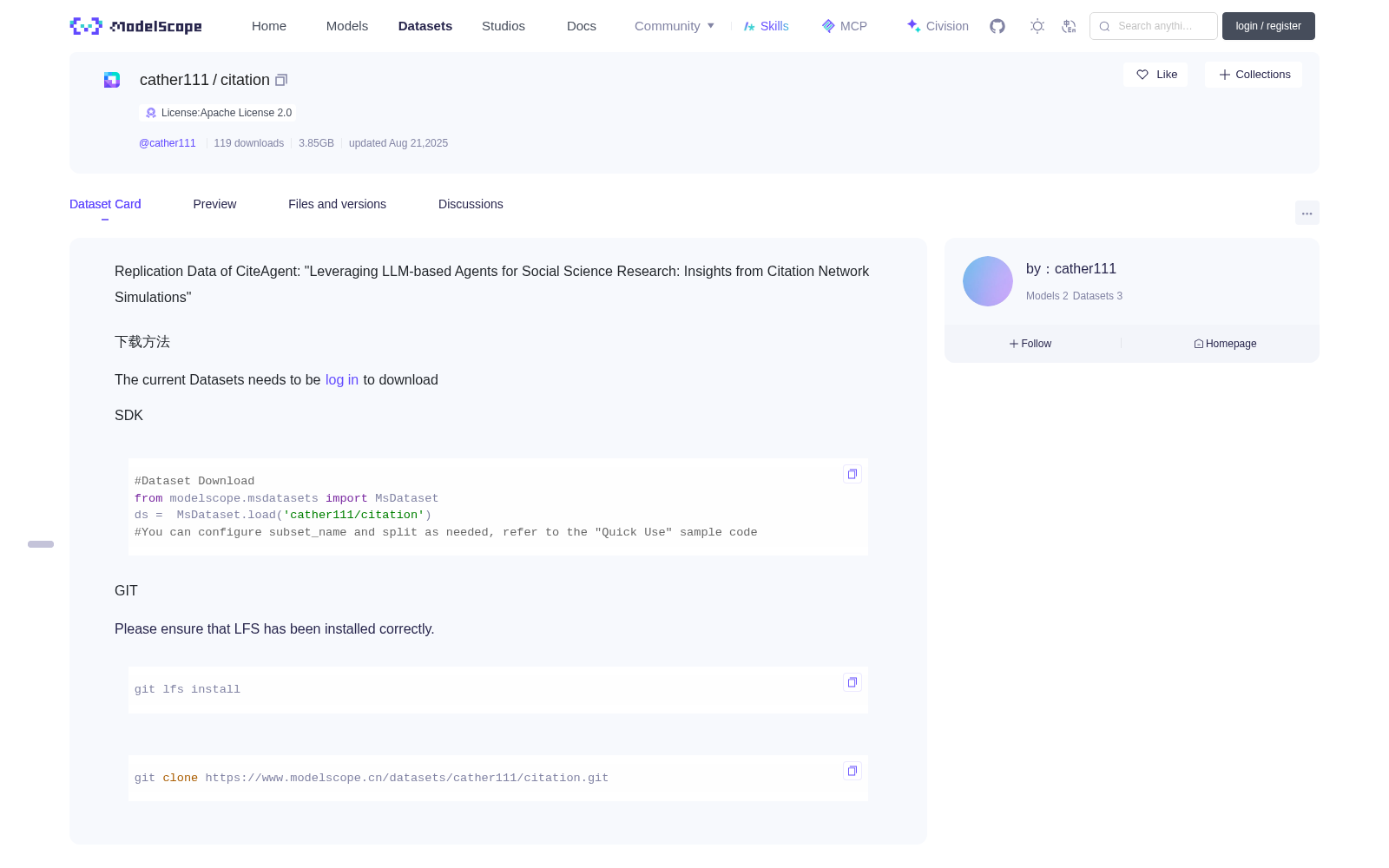Click the 'cather111/citation' string in code
This screenshot has height=868, width=1389.
point(354,515)
